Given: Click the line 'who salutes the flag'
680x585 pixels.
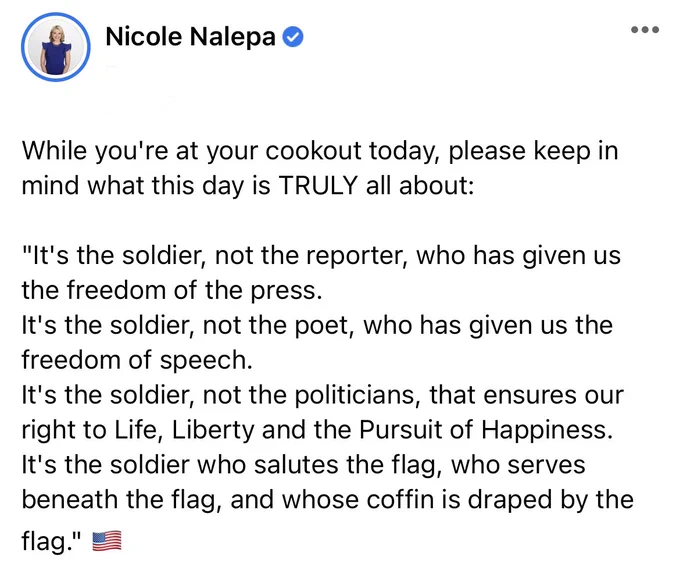Looking at the screenshot, I should point(304,465).
